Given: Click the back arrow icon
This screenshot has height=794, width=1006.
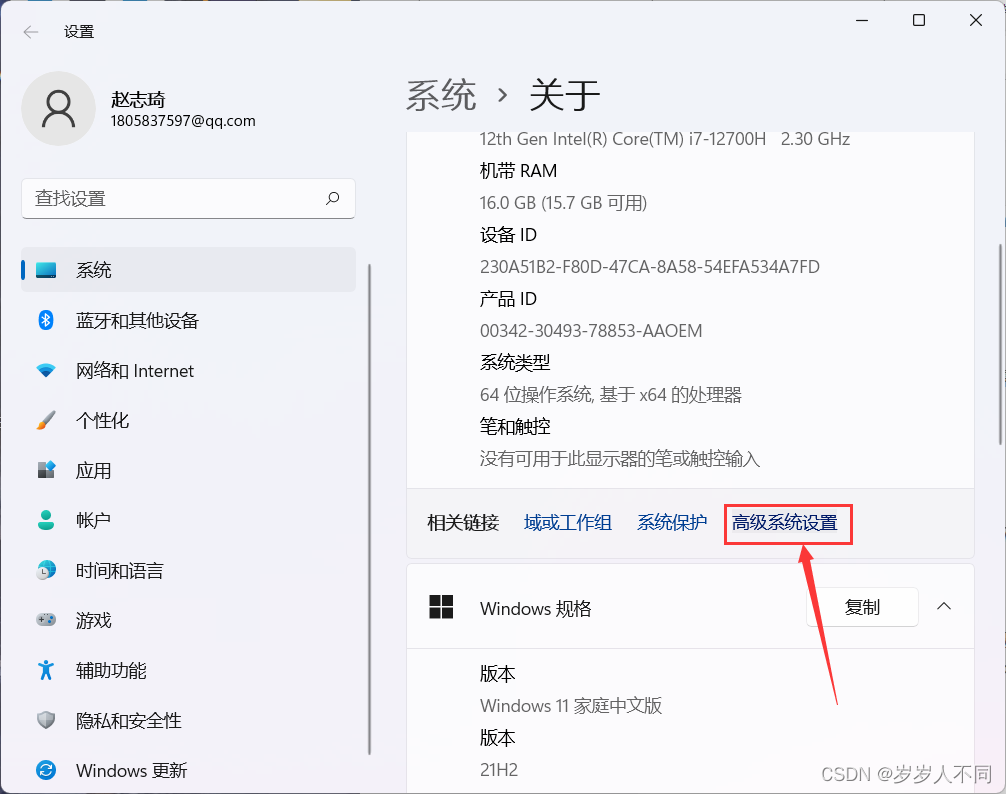Looking at the screenshot, I should pos(31,32).
